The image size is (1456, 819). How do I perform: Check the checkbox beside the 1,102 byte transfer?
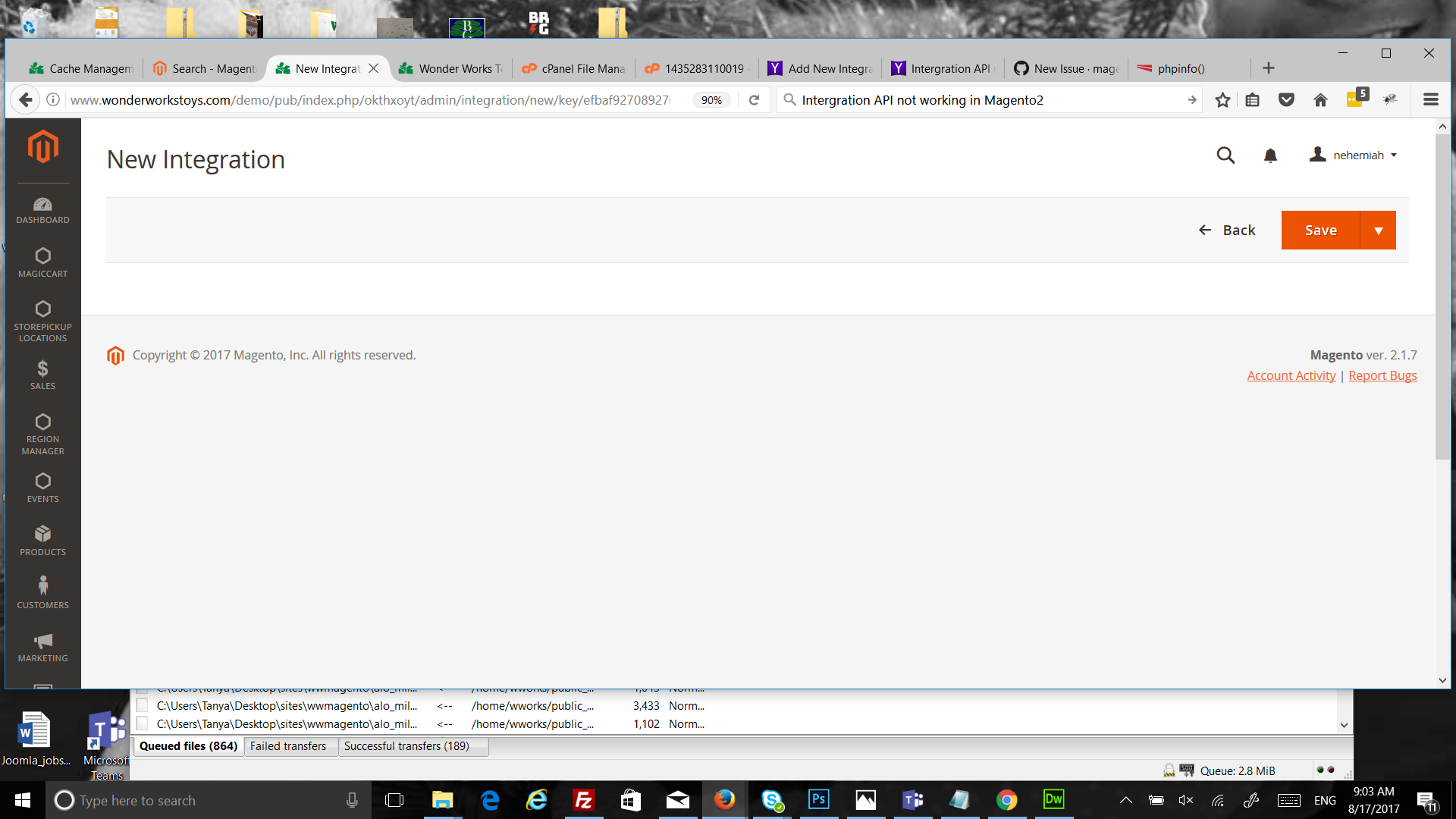coord(142,723)
